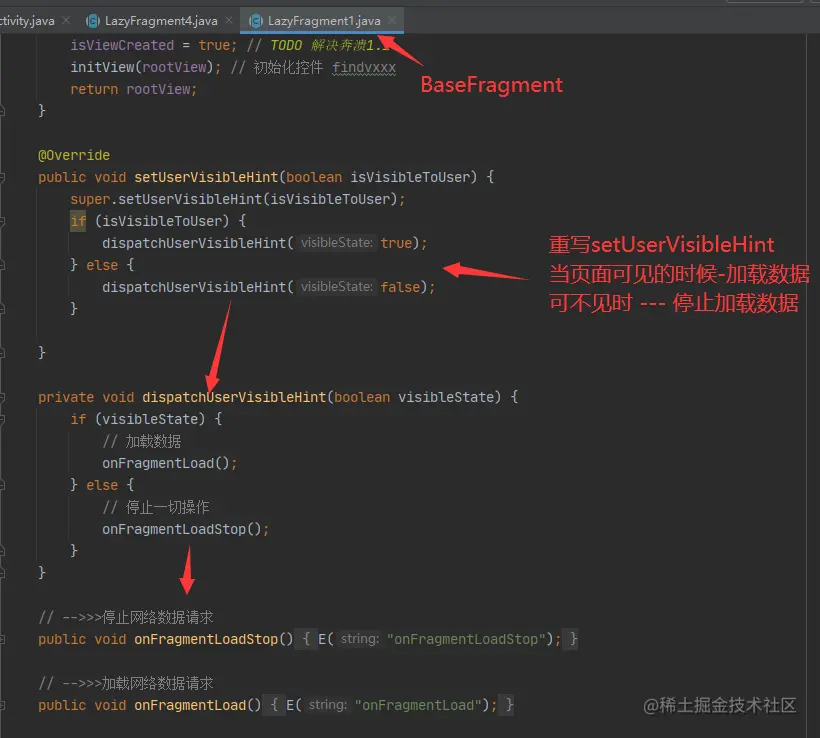Screen dimensions: 820x738
Task: Close the LazyFragment4.java tab
Action: pyautogui.click(x=229, y=20)
